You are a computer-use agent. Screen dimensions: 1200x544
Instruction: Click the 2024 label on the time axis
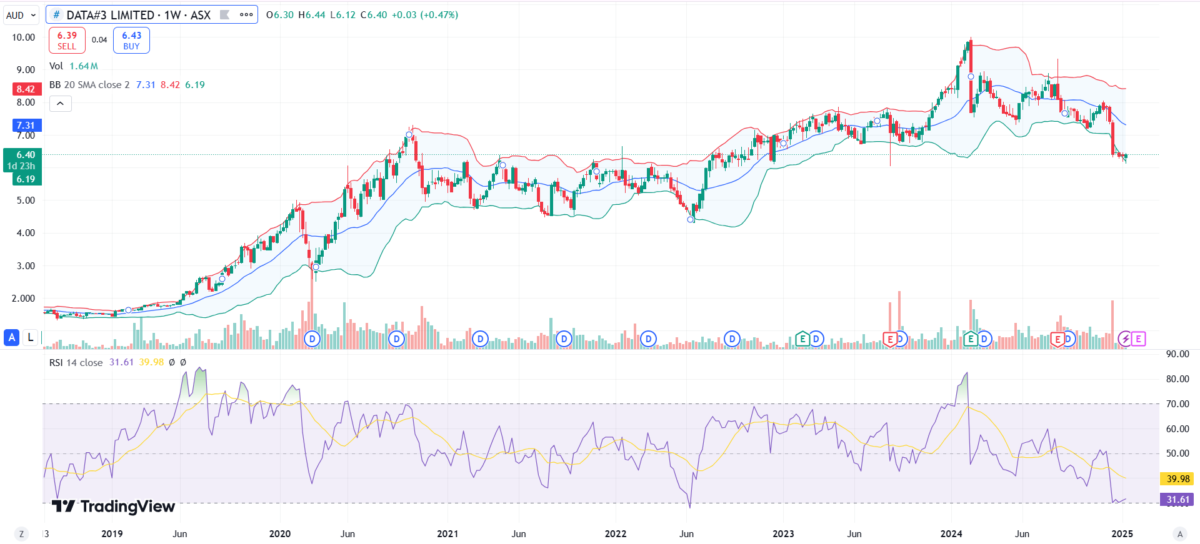952,534
